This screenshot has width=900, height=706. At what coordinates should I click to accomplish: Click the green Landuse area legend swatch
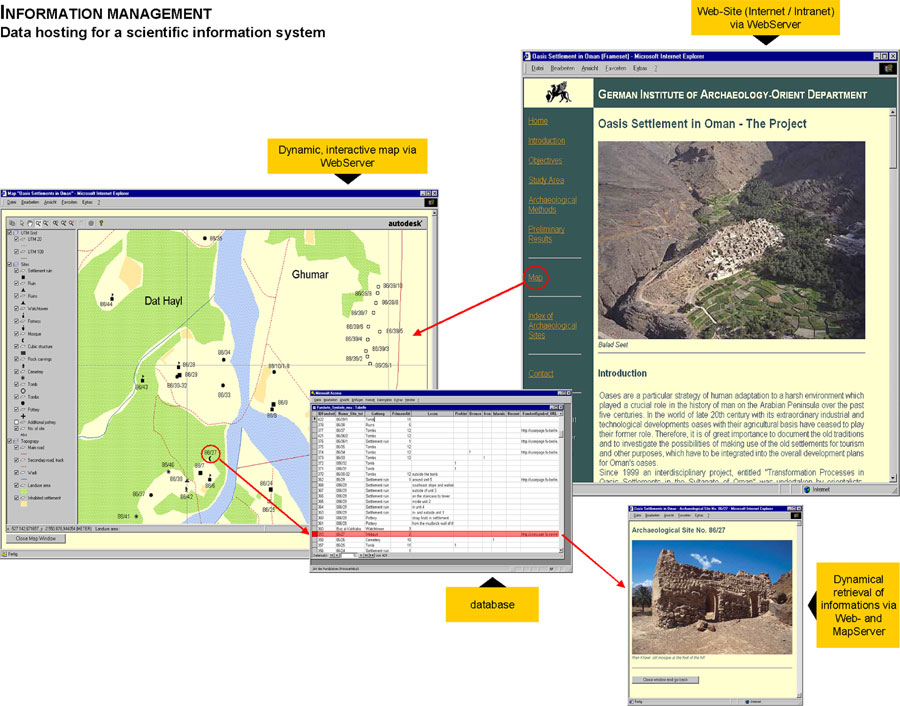click(x=24, y=491)
